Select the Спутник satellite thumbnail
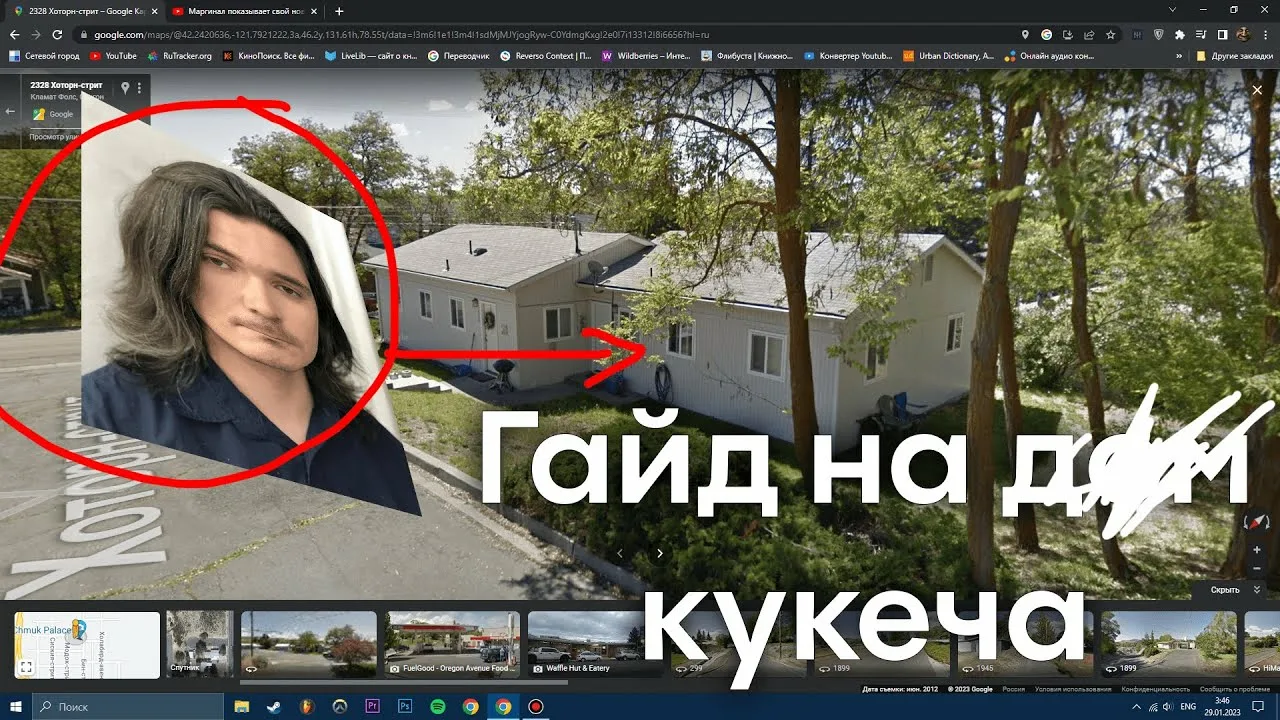Screen dimensions: 1280x720 coord(200,643)
